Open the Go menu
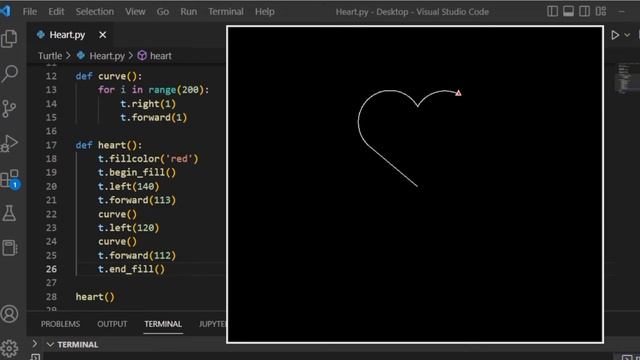 [162, 12]
